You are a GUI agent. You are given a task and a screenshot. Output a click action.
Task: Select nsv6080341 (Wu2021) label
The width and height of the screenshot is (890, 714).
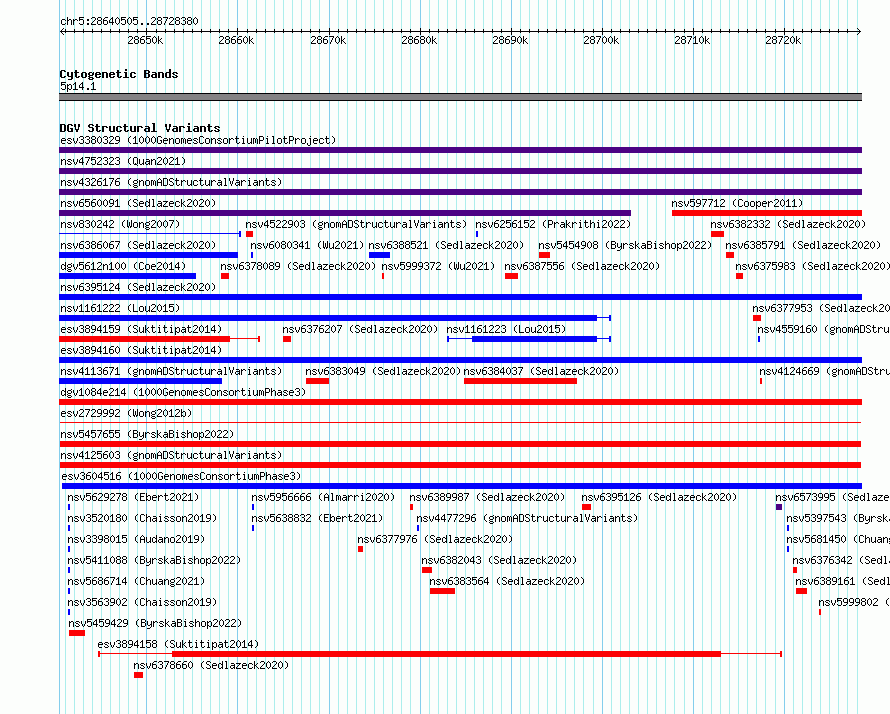pyautogui.click(x=307, y=245)
